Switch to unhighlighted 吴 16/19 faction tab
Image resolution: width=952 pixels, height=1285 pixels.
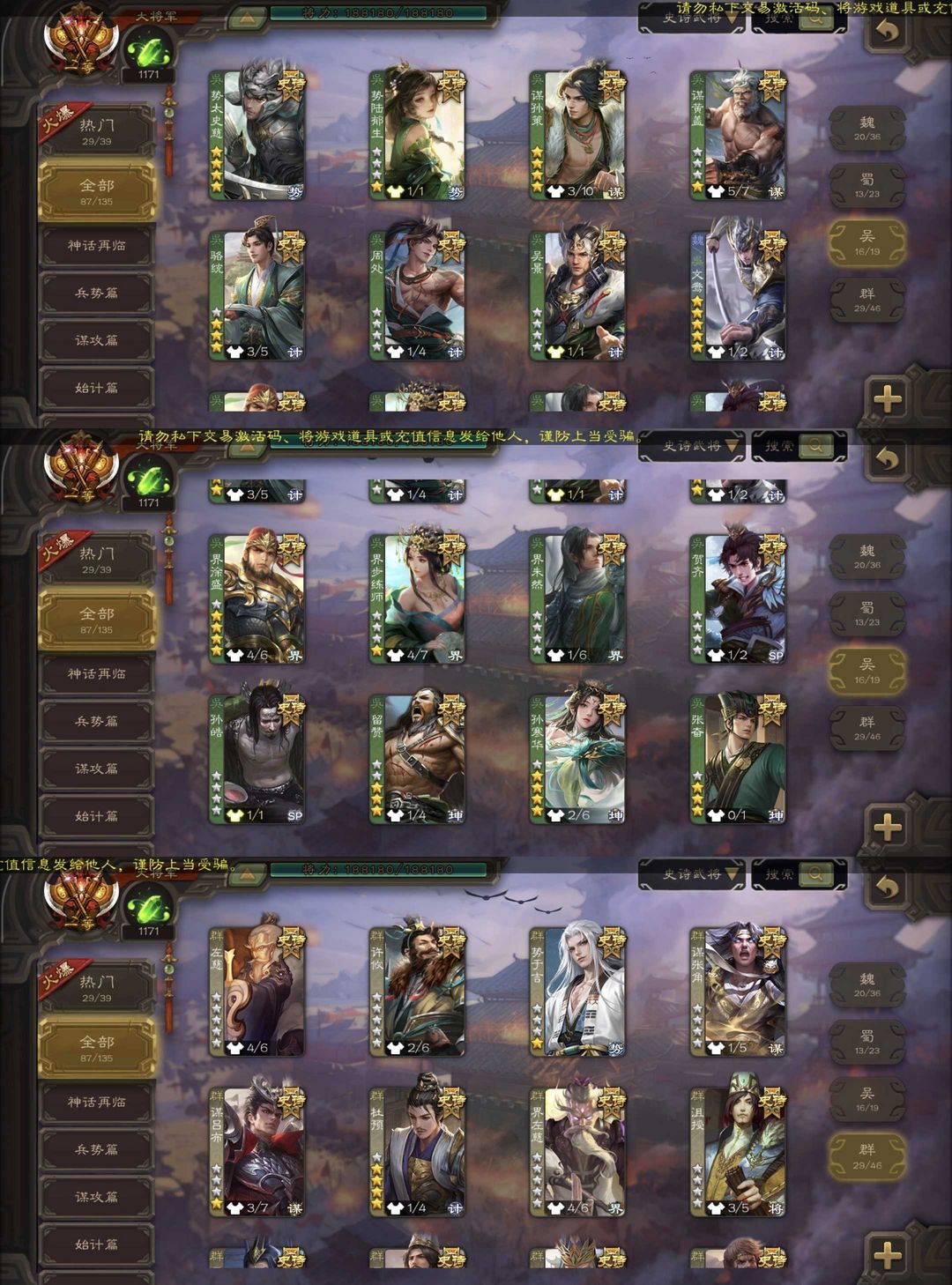(x=867, y=1100)
